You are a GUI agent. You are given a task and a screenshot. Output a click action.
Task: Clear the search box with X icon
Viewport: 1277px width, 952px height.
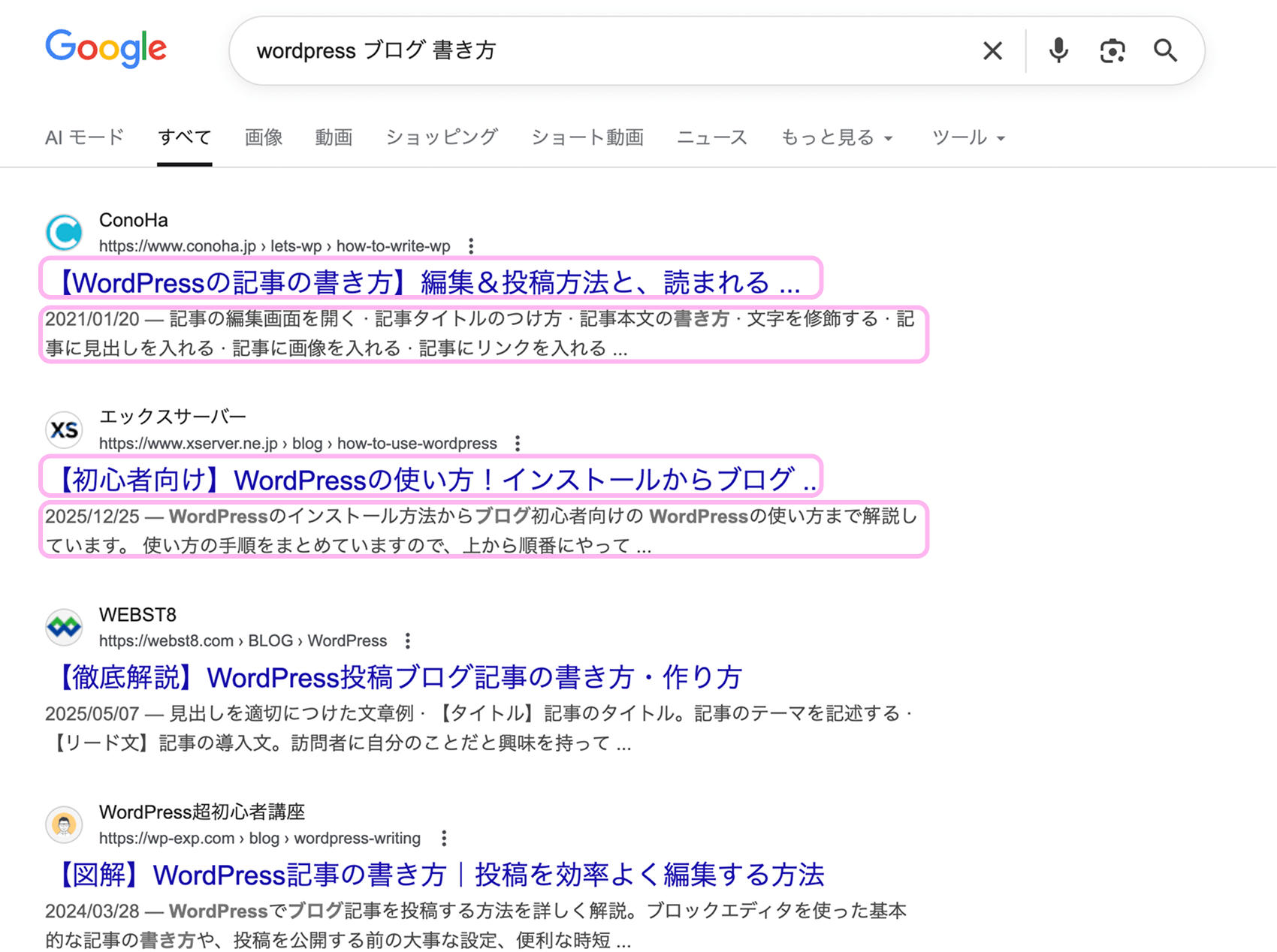[992, 51]
